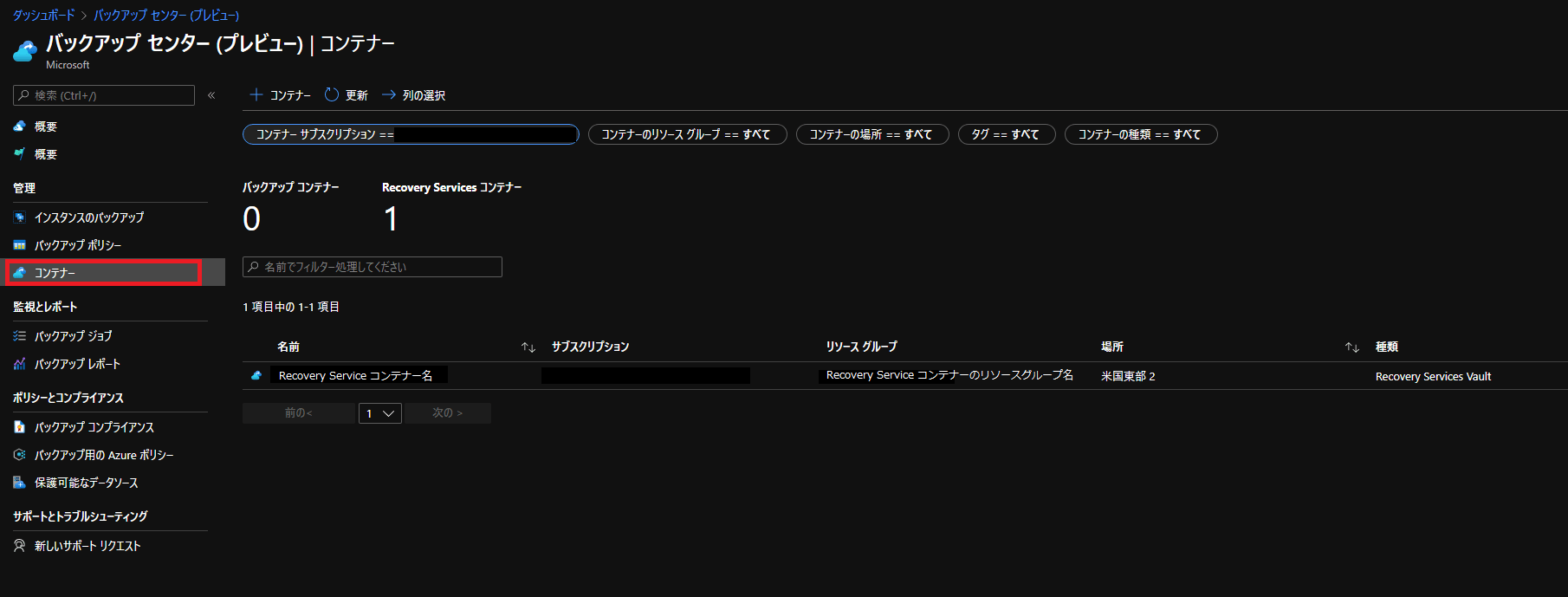Open the コンテナーのリソース グループ filter
Screen dimensions: 1568x597
coord(688,134)
